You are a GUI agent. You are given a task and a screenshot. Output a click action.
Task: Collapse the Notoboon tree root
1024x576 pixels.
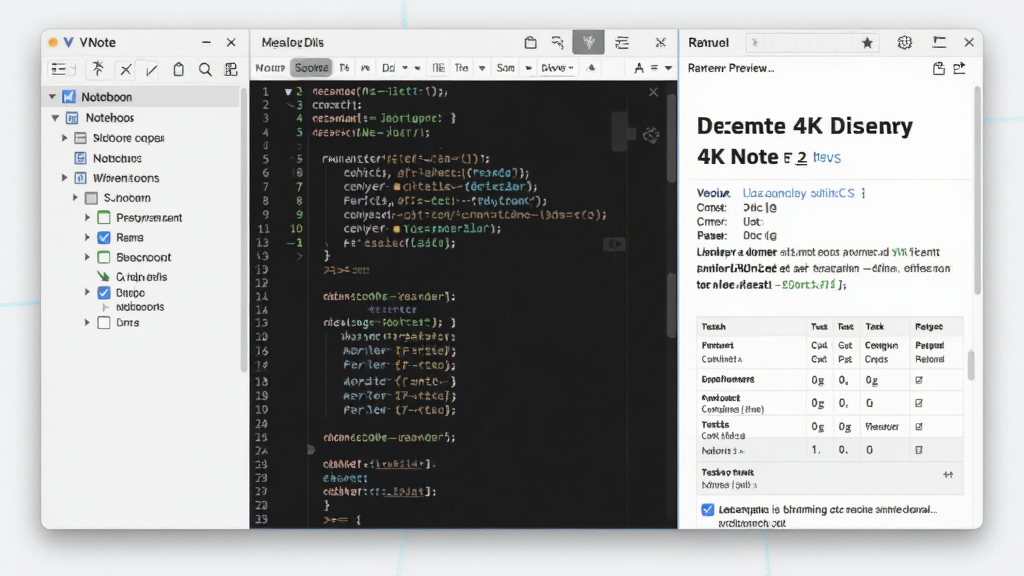(52, 97)
